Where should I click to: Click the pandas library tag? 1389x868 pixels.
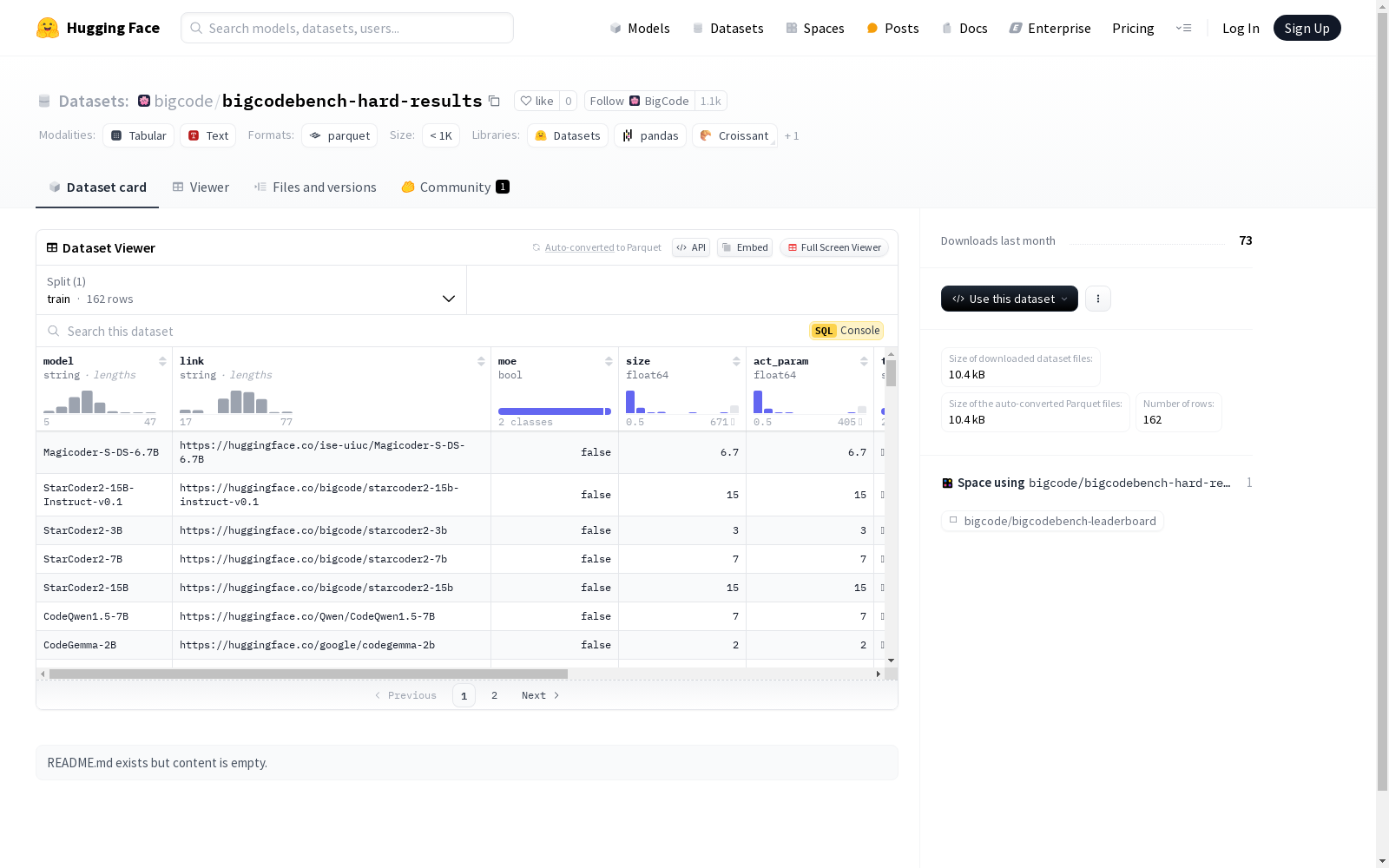[650, 135]
